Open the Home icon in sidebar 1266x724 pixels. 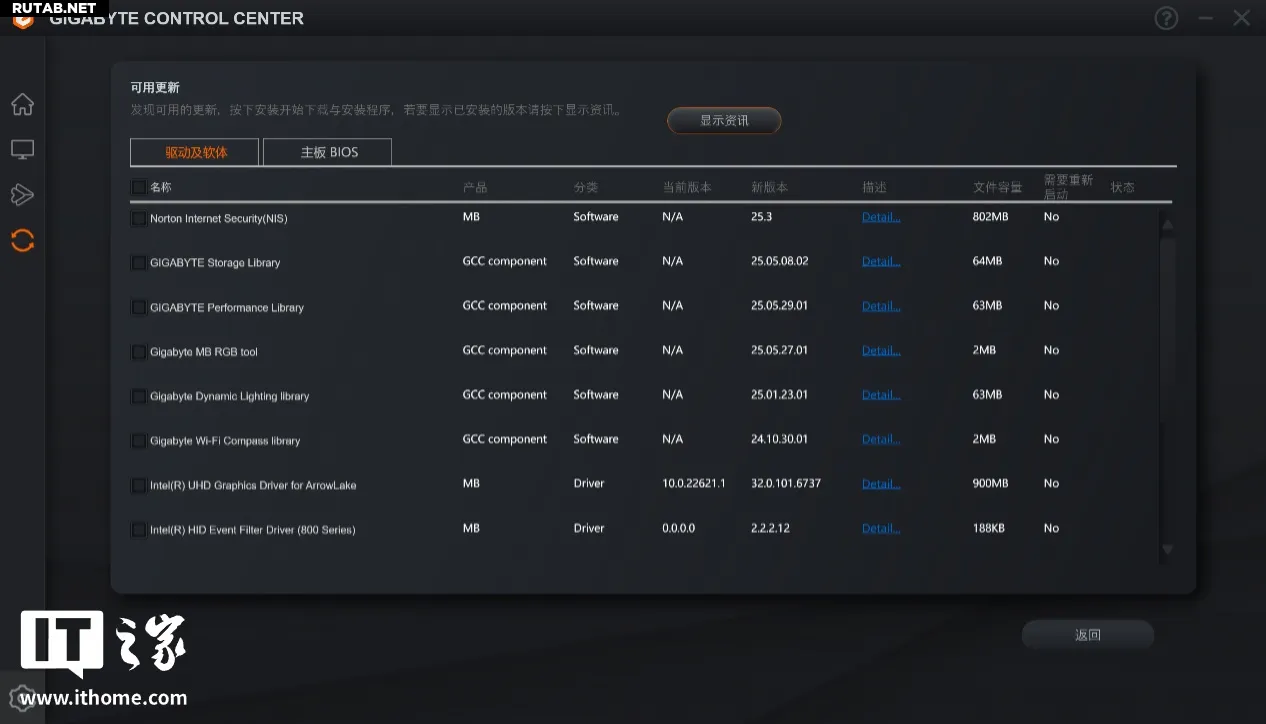point(22,104)
